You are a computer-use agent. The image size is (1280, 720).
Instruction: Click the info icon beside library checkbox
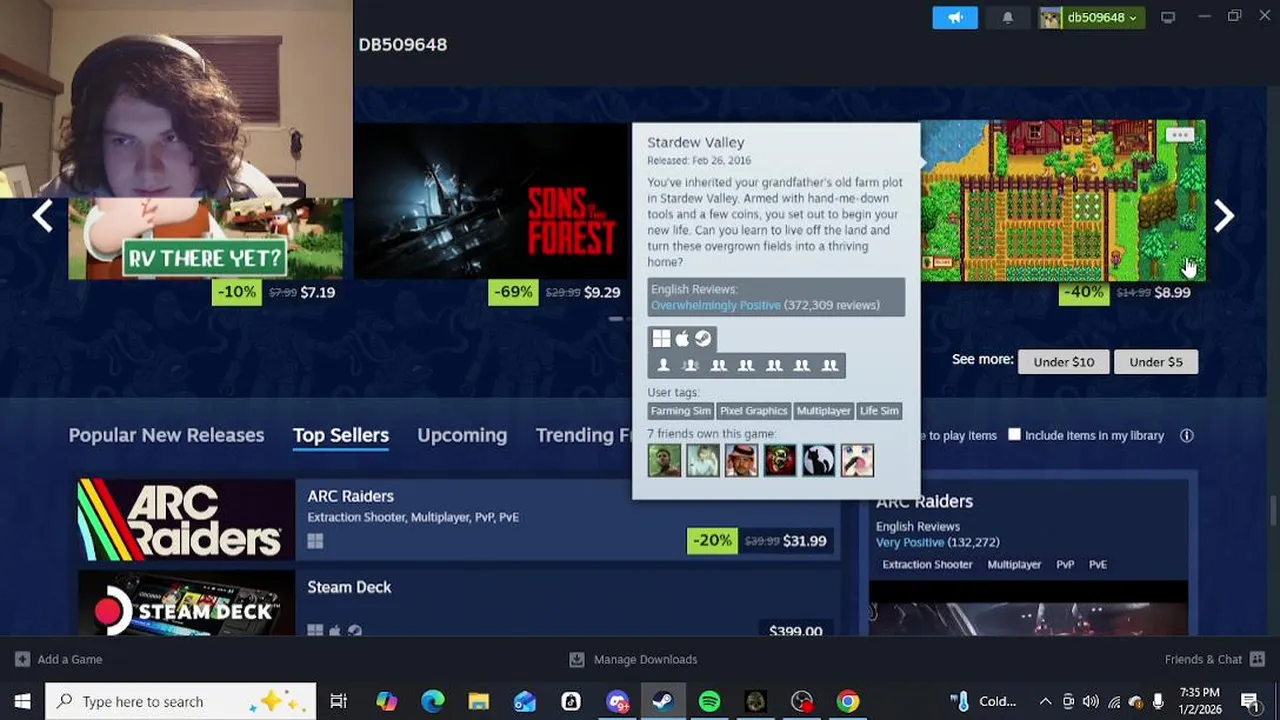[1186, 435]
